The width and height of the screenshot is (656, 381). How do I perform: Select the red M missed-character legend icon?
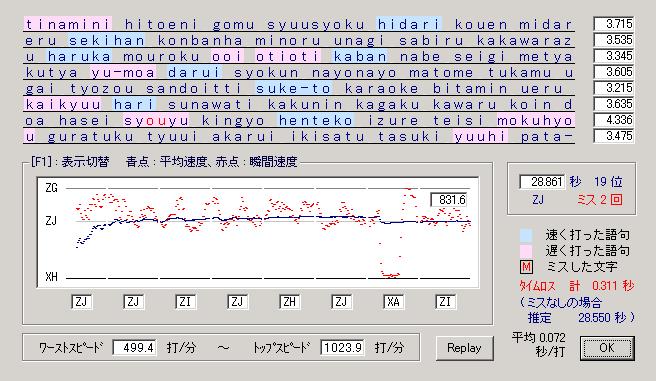526,266
